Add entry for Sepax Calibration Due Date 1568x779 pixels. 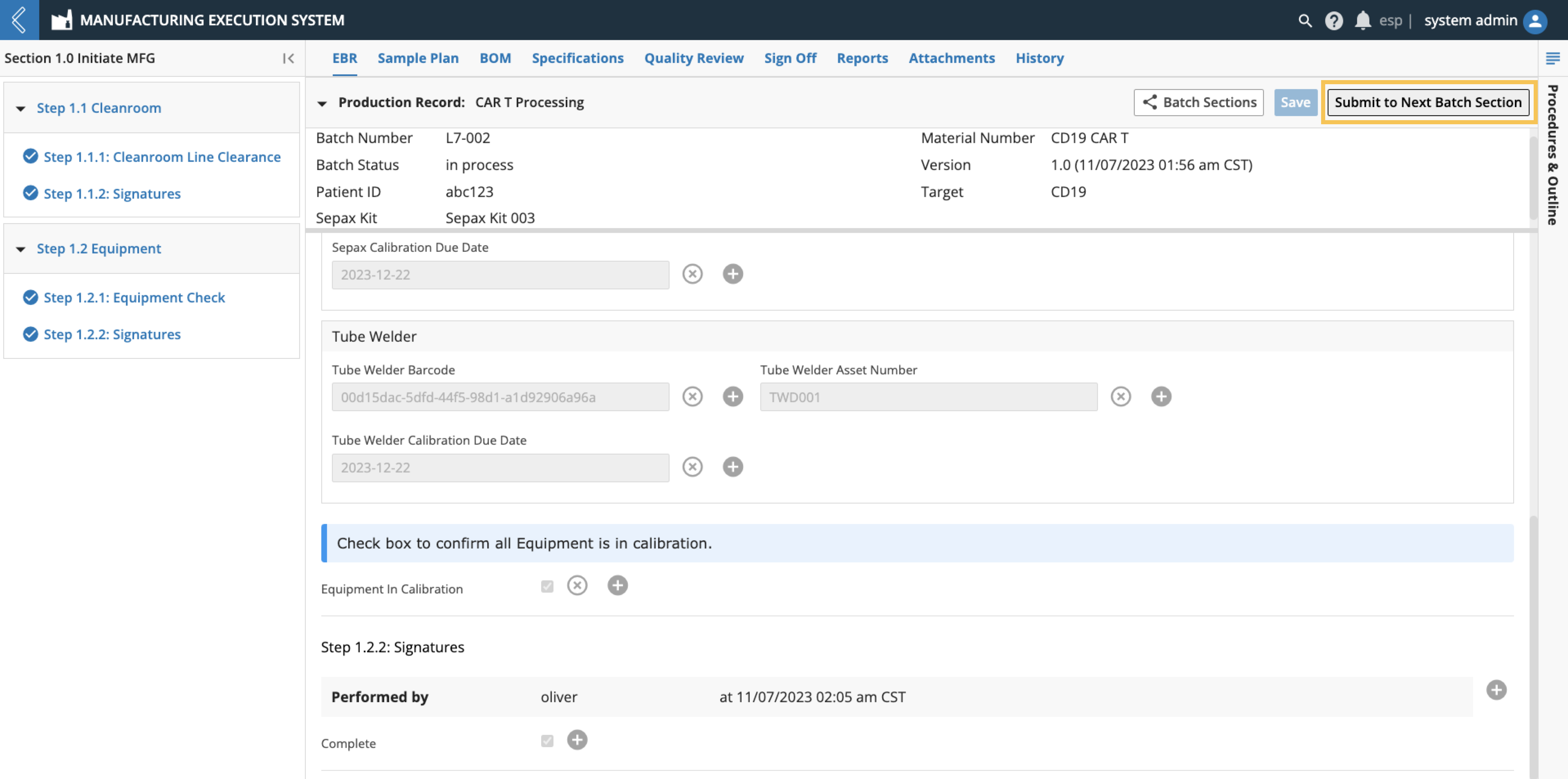pyautogui.click(x=732, y=274)
